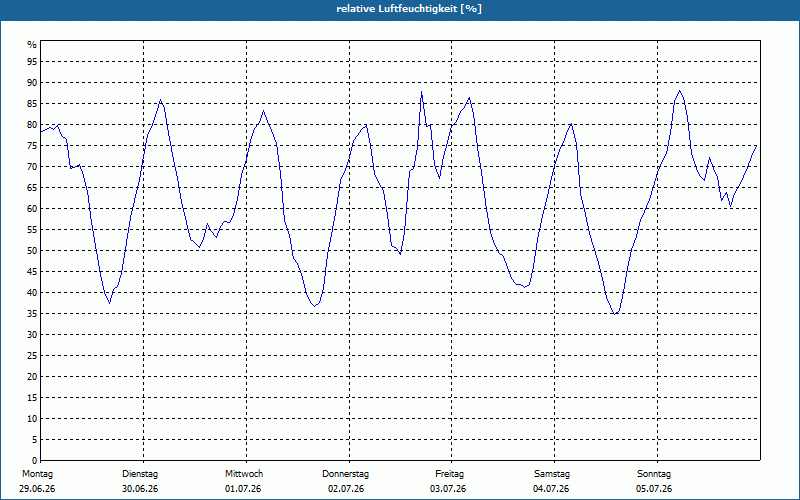Viewport: 800px width, 500px height.
Task: Click the '%' unit label on the y-axis
Action: 32,45
